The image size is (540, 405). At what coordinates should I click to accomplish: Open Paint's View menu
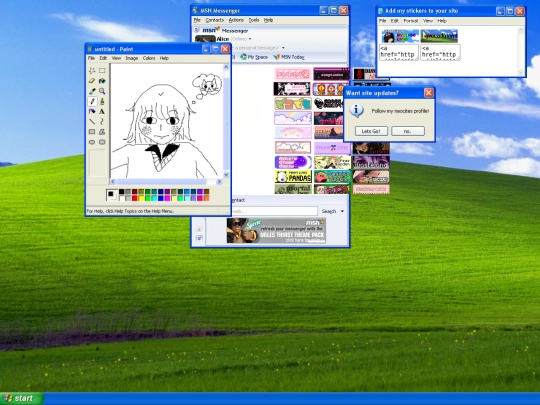tap(116, 58)
